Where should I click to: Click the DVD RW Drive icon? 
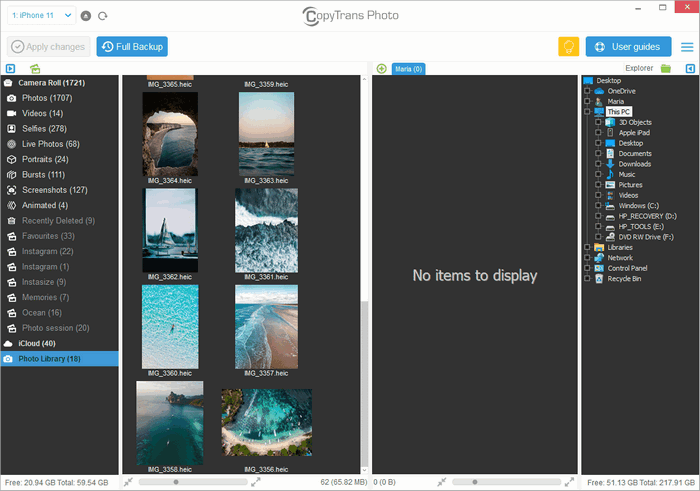(610, 237)
